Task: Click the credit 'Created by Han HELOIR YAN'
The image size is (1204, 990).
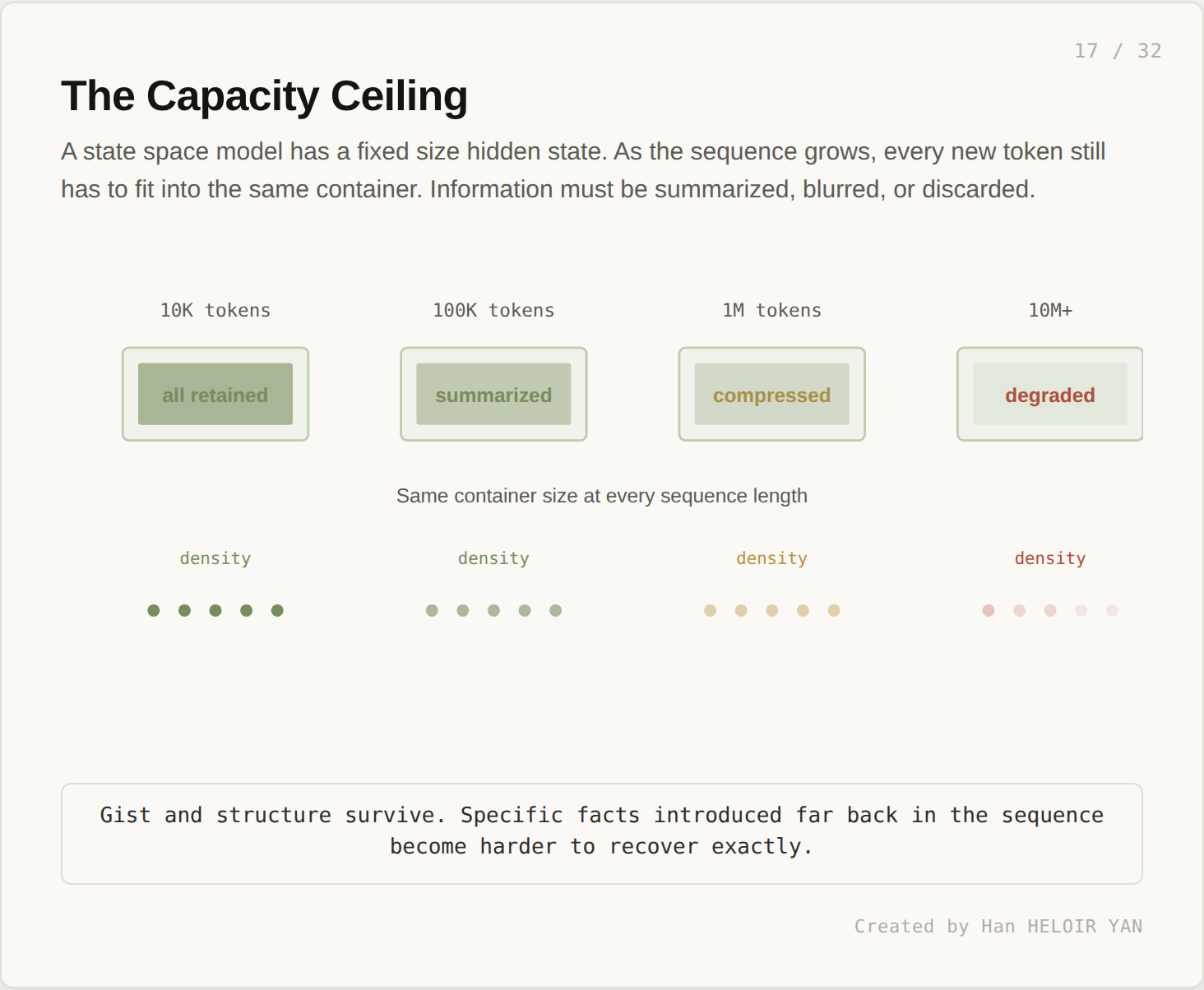Action: pos(998,927)
